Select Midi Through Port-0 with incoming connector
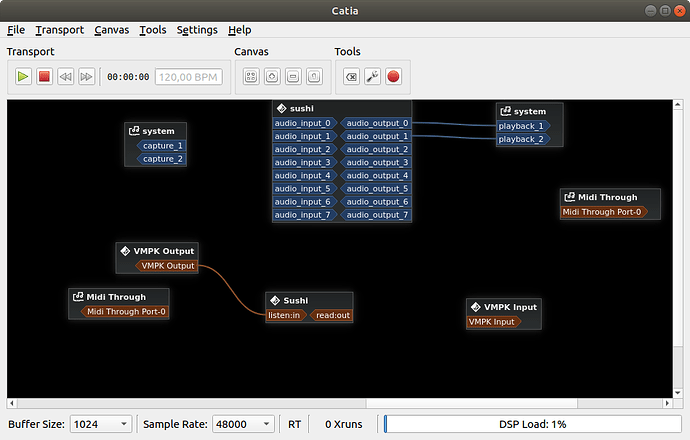690x440 pixels. pos(604,212)
